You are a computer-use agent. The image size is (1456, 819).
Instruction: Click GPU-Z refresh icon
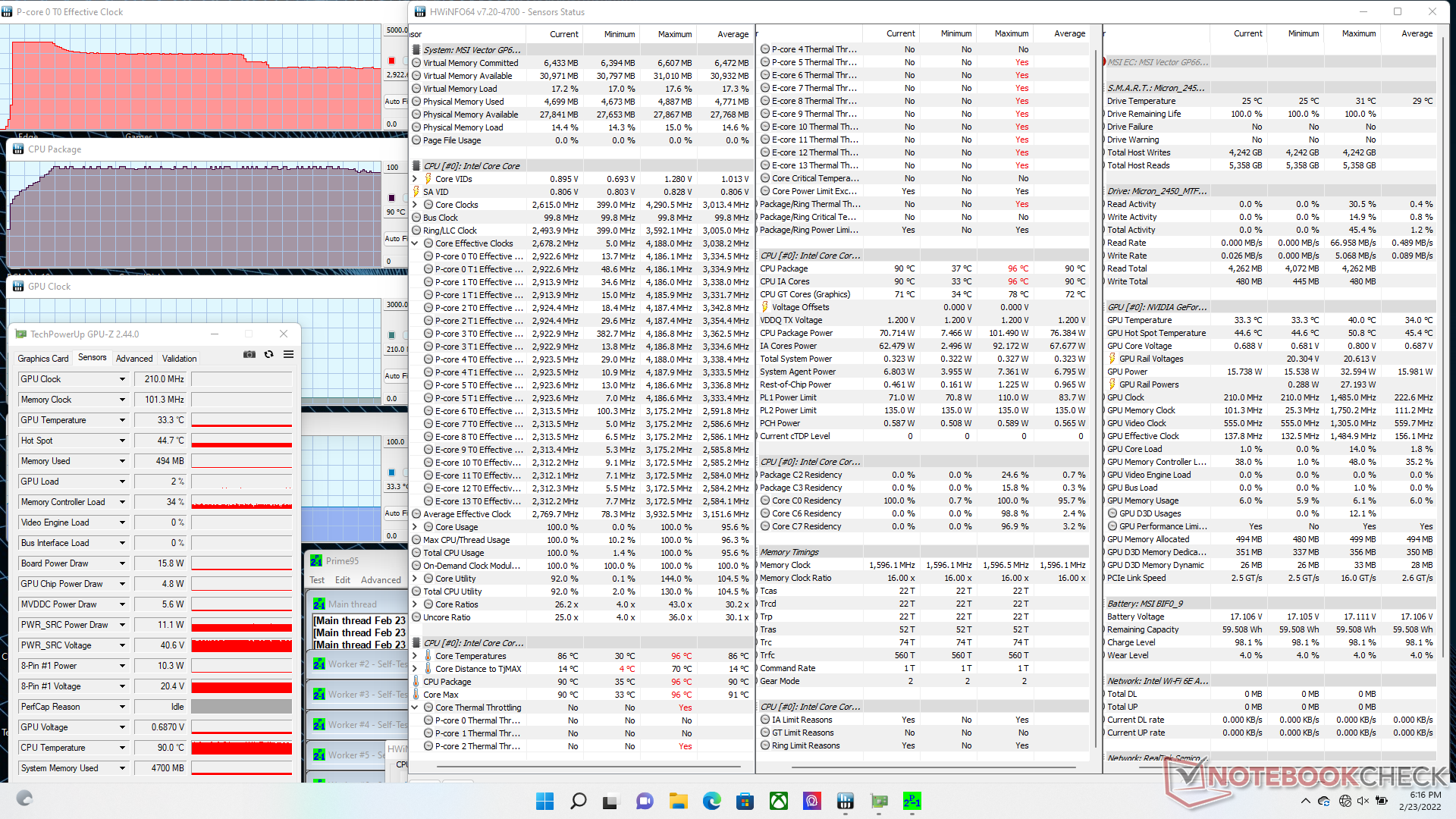[268, 355]
